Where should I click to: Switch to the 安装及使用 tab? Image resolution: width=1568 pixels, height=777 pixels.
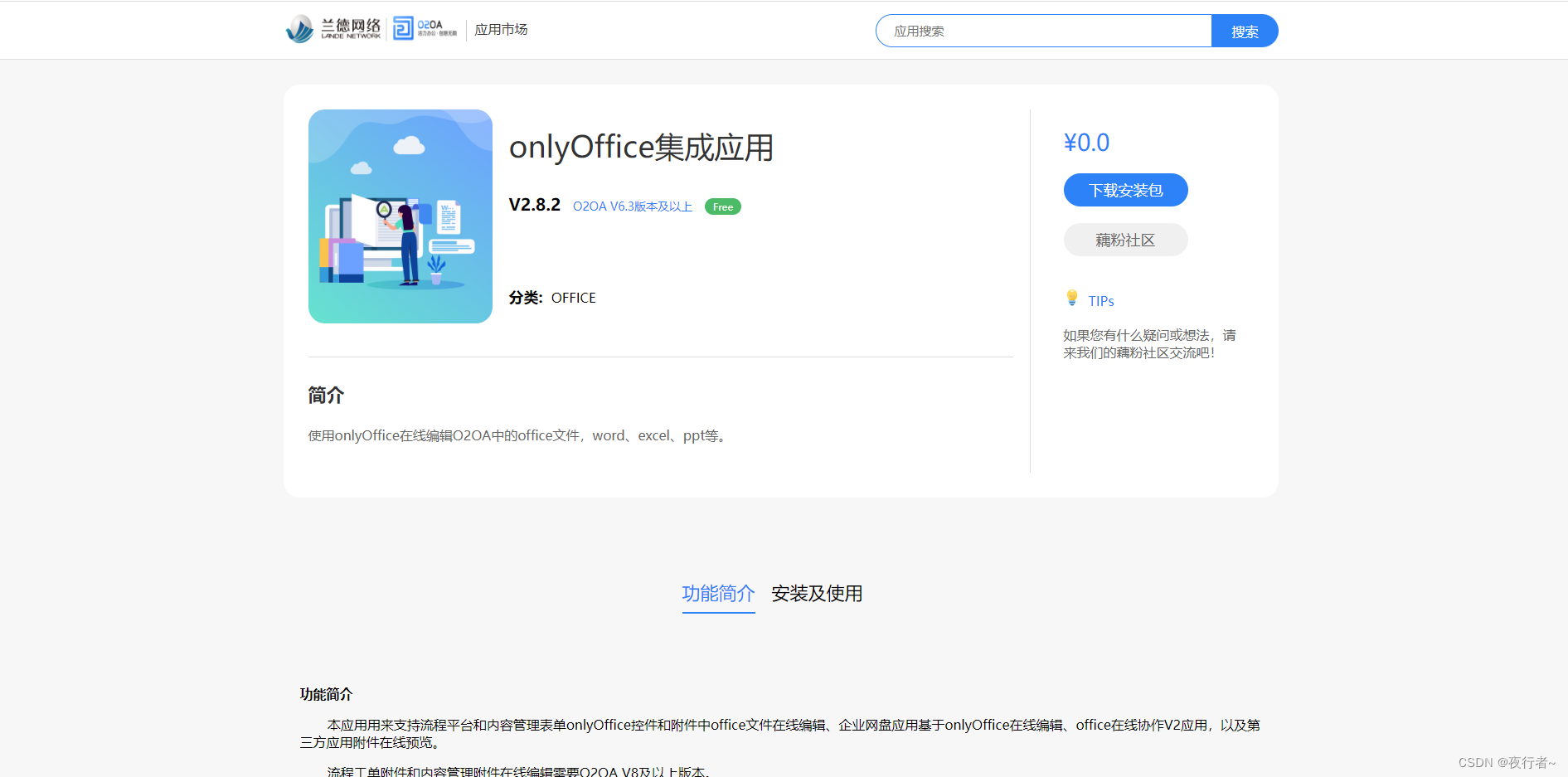pos(816,594)
